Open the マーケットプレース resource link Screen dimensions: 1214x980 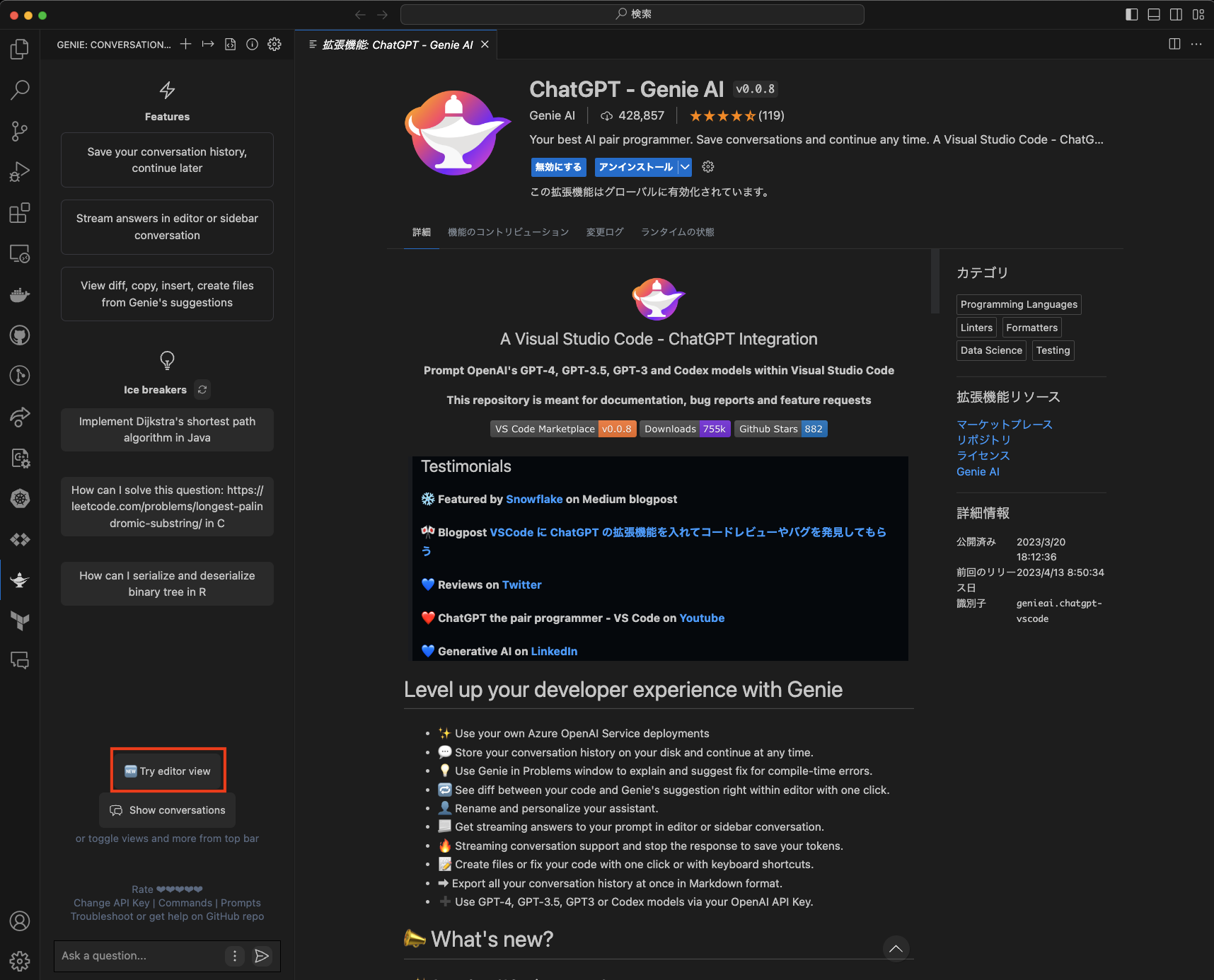coord(1005,425)
